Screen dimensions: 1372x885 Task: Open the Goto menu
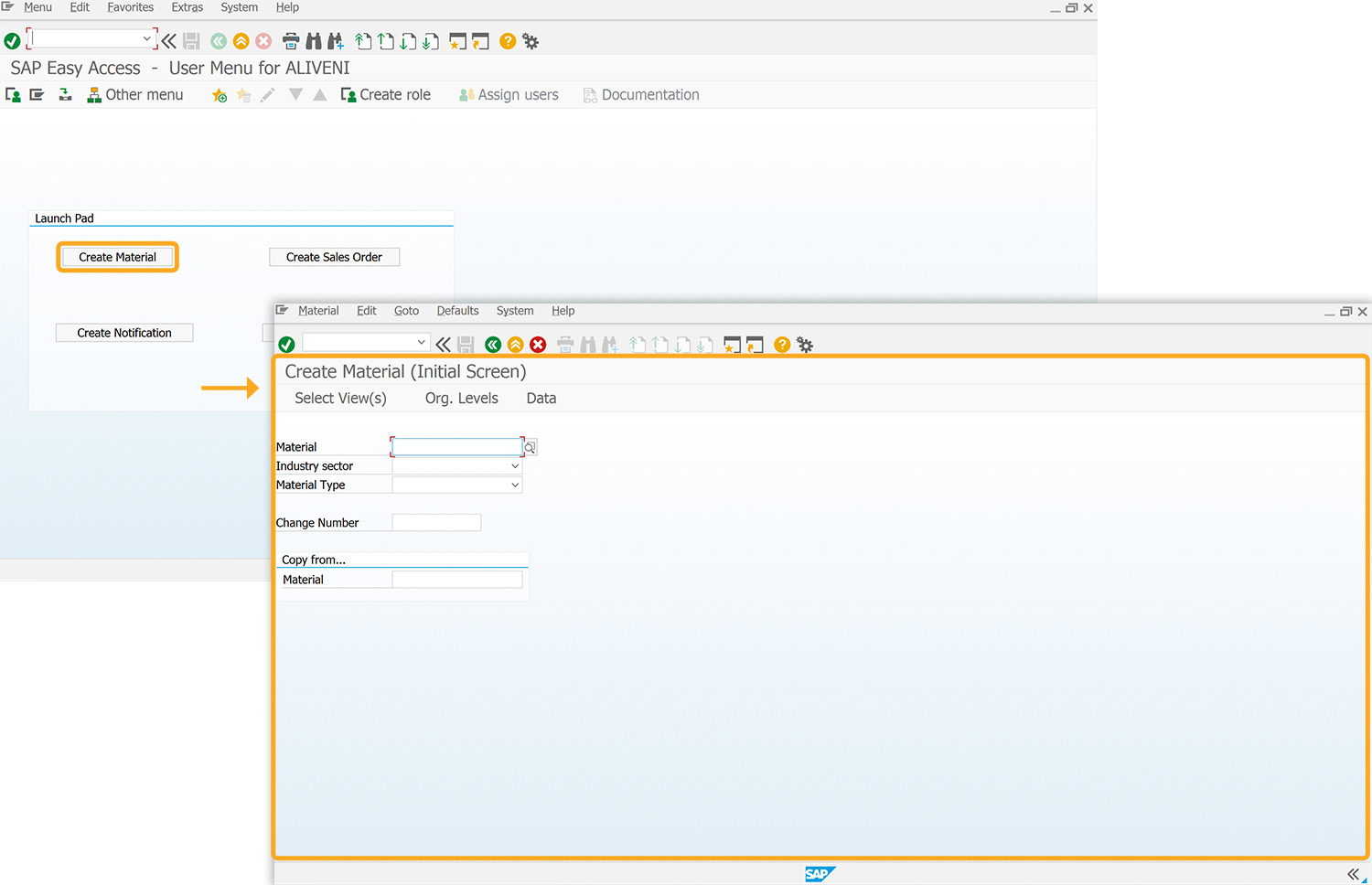pos(407,311)
